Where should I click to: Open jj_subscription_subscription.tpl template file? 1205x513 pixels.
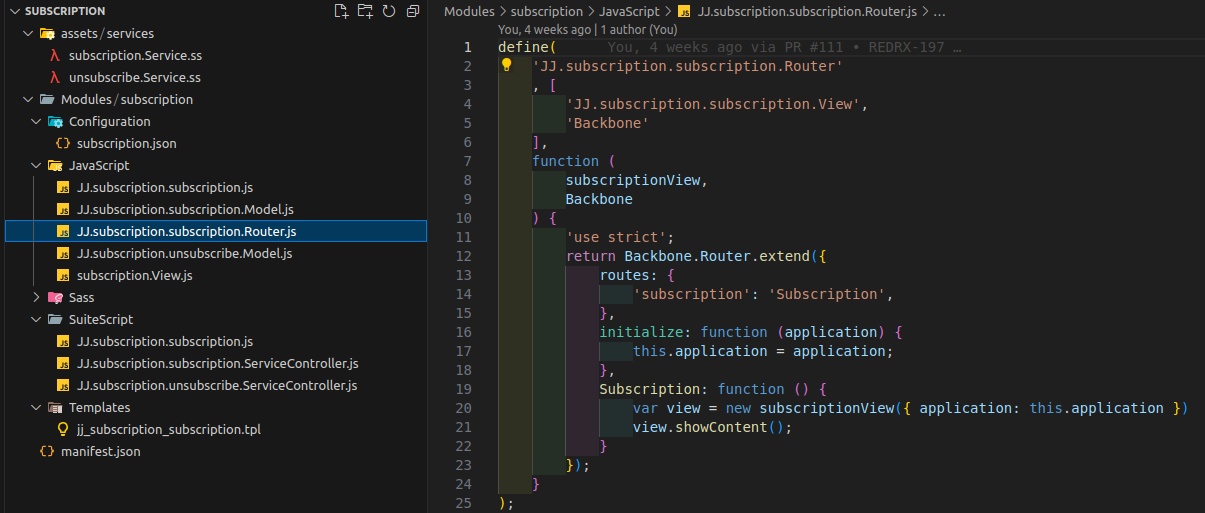tap(168, 430)
